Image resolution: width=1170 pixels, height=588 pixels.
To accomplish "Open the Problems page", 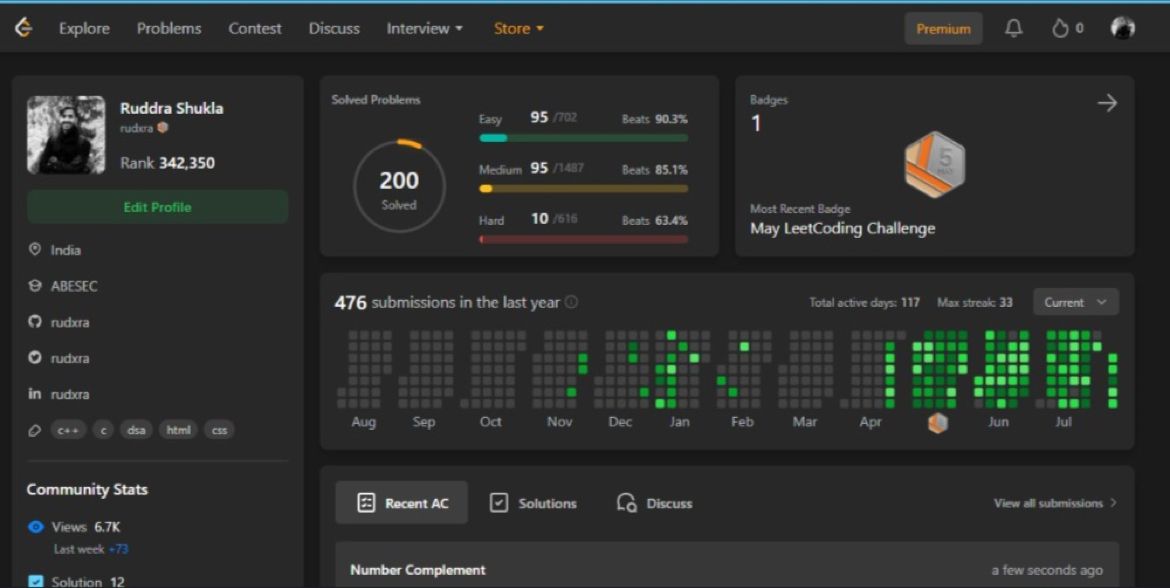I will pyautogui.click(x=169, y=28).
